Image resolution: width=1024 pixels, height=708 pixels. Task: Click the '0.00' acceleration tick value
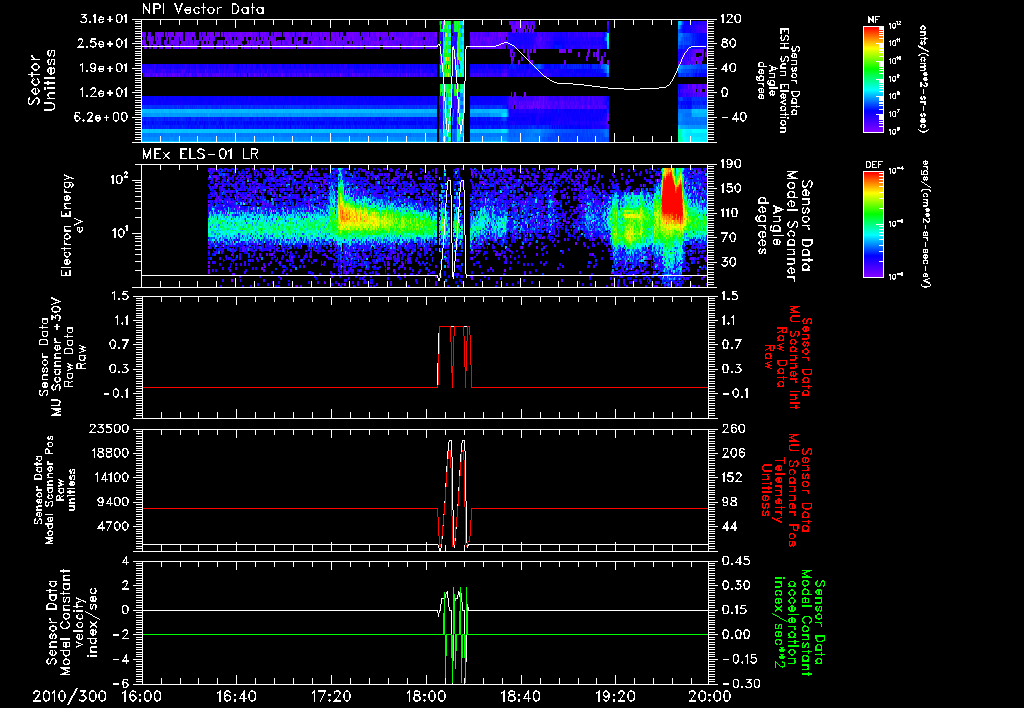(735, 635)
